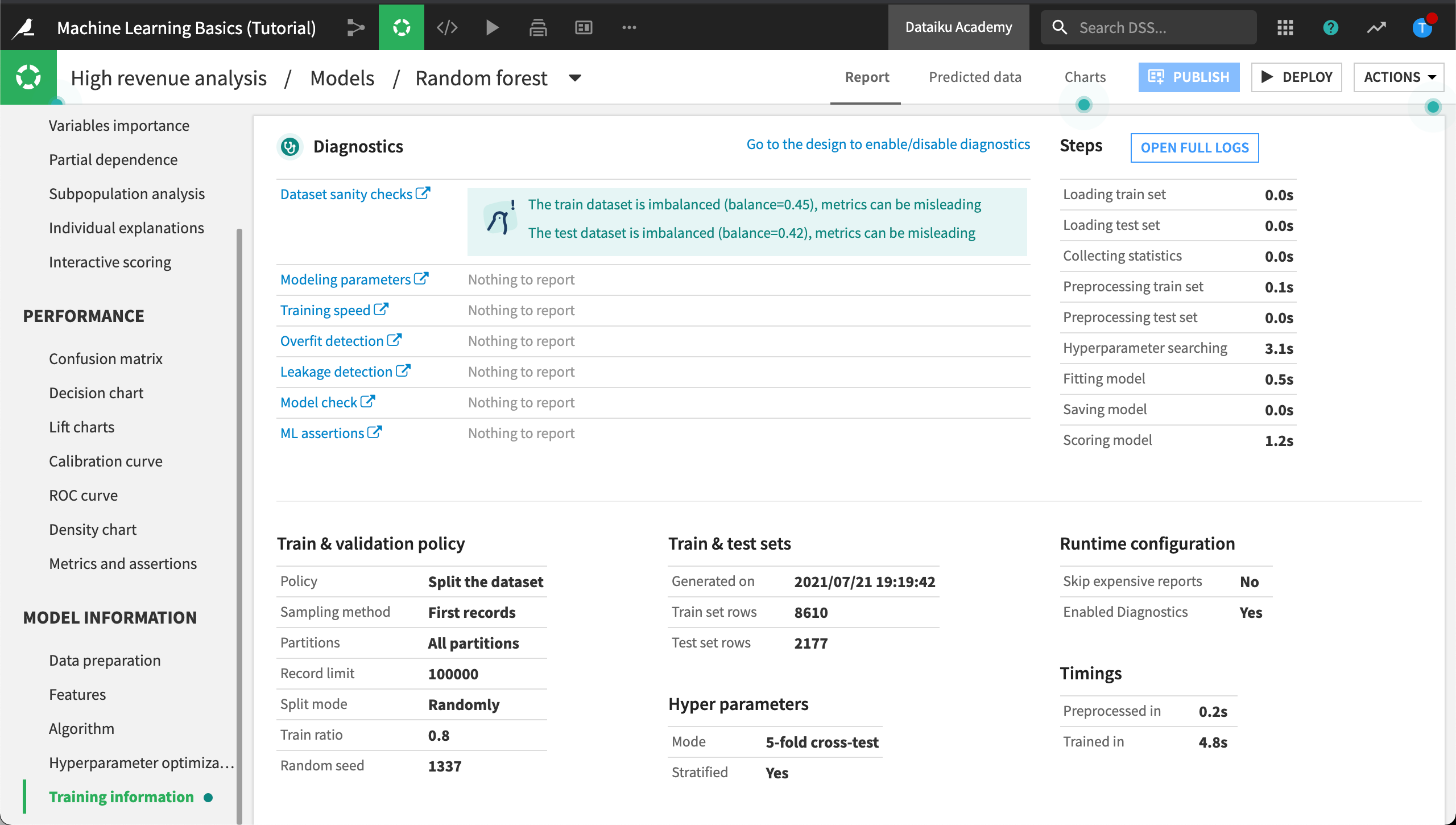Image resolution: width=1456 pixels, height=825 pixels.
Task: Open the ACTIONS dropdown menu
Action: coord(1399,77)
